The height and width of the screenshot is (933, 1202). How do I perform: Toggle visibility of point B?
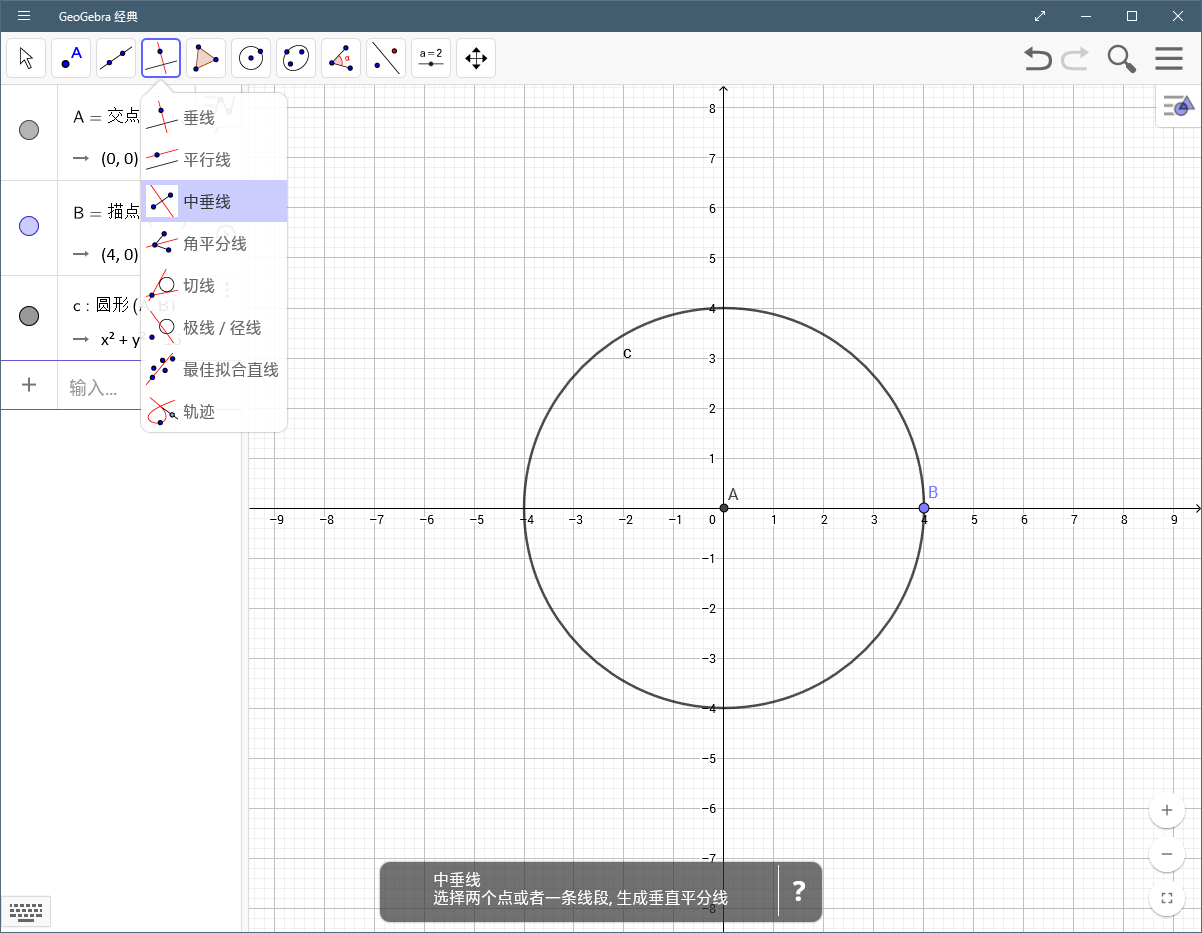click(29, 226)
